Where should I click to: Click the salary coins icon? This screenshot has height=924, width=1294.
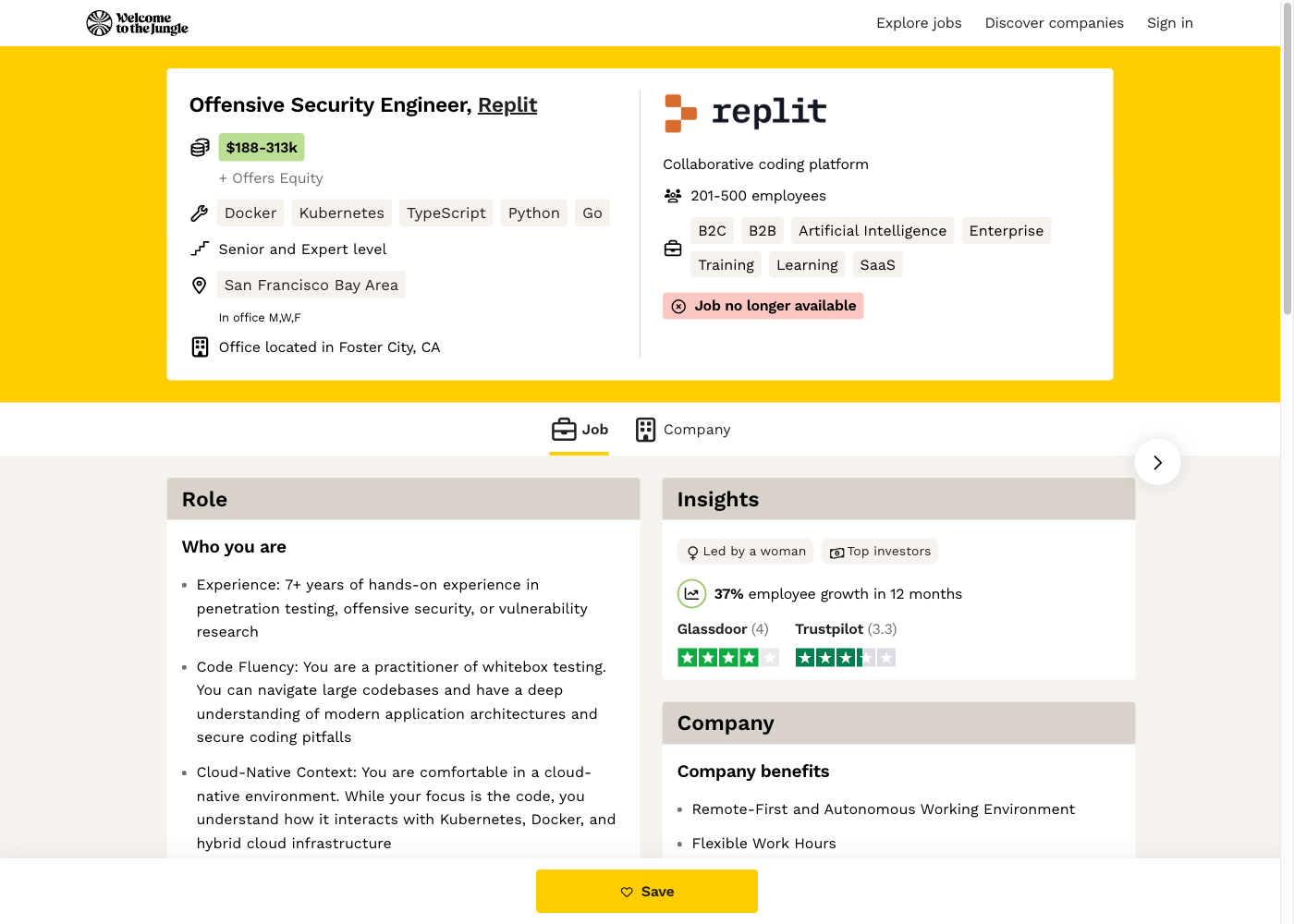(200, 148)
